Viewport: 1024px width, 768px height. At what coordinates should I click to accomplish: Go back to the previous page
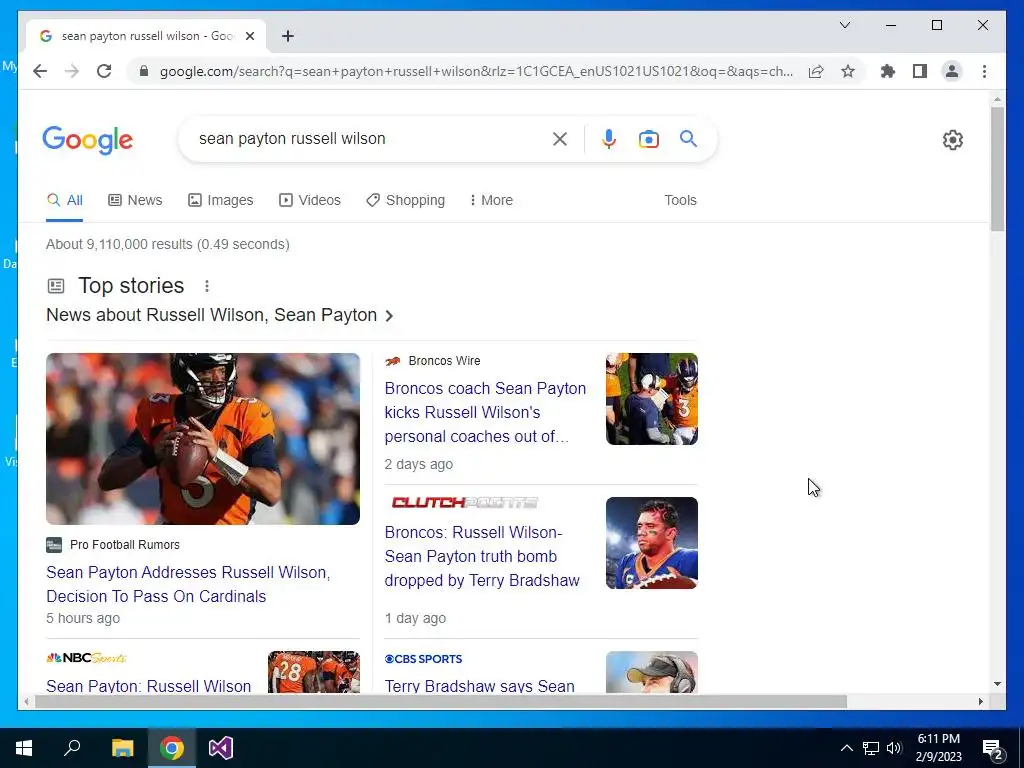pos(40,71)
